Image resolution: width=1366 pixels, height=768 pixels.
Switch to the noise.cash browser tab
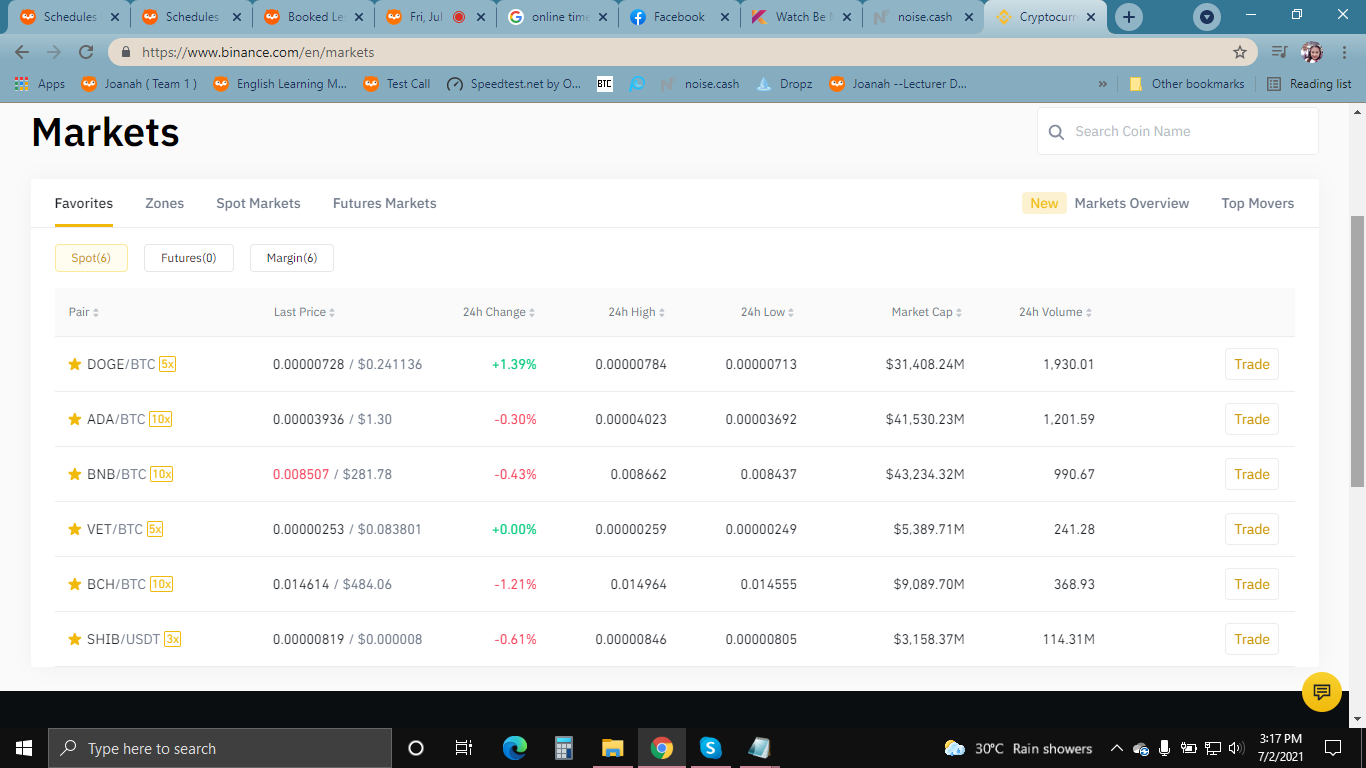click(923, 17)
